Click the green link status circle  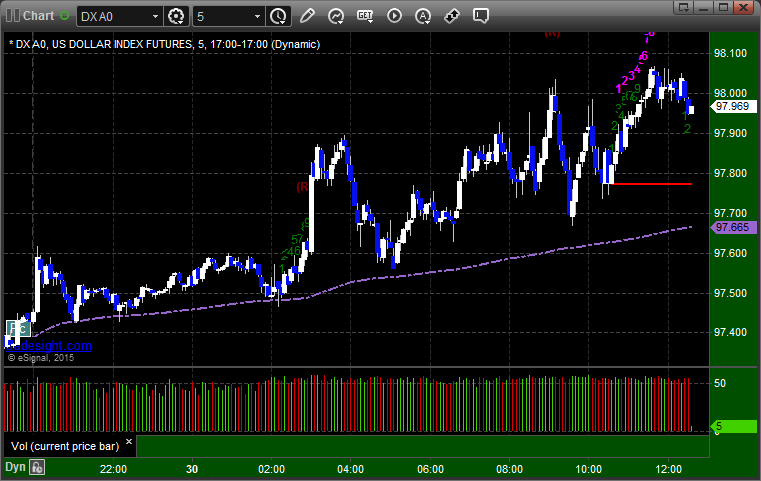click(x=64, y=16)
